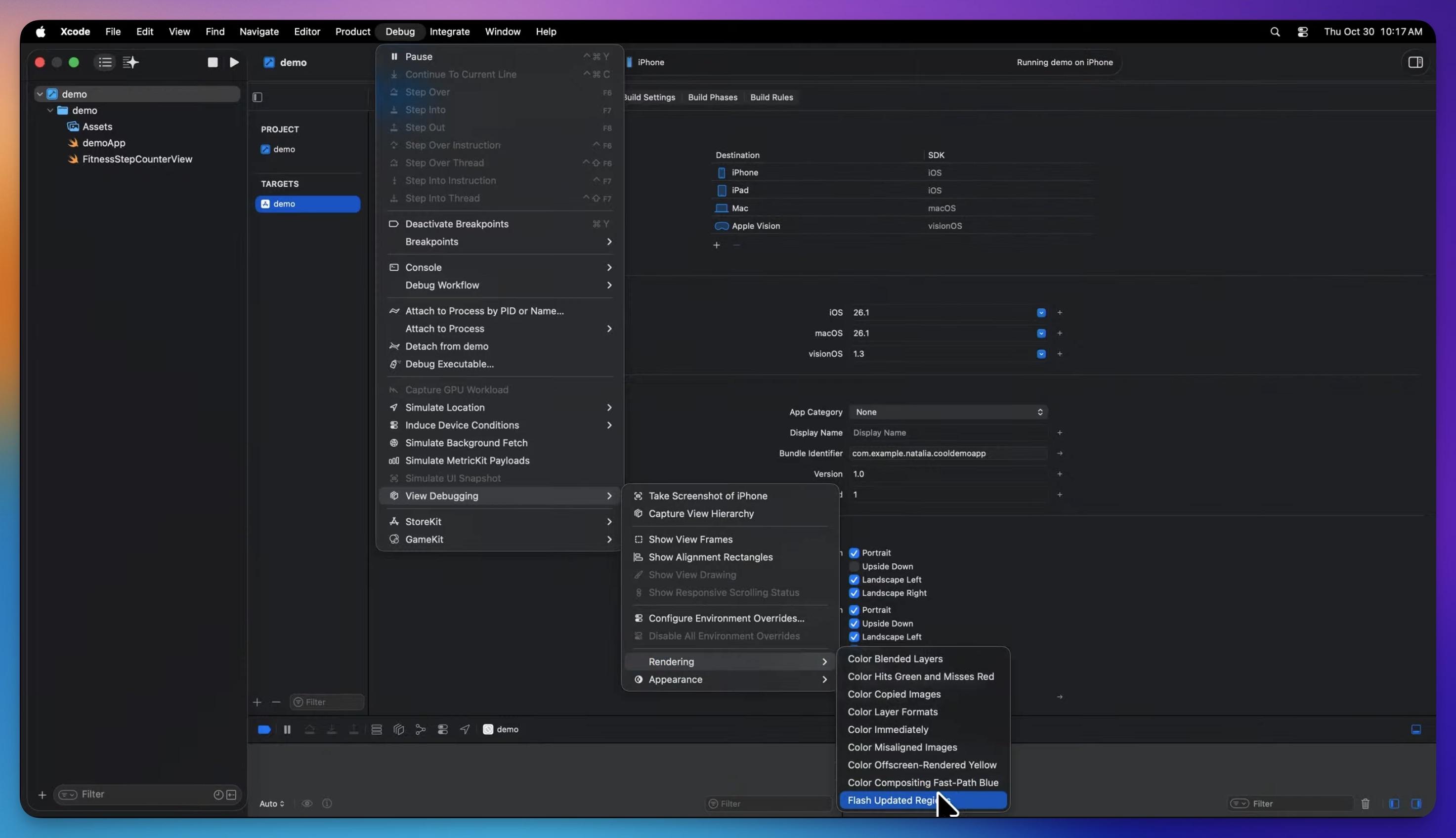This screenshot has width=1456, height=838.
Task: Pause program execution in debug bar
Action: click(287, 729)
